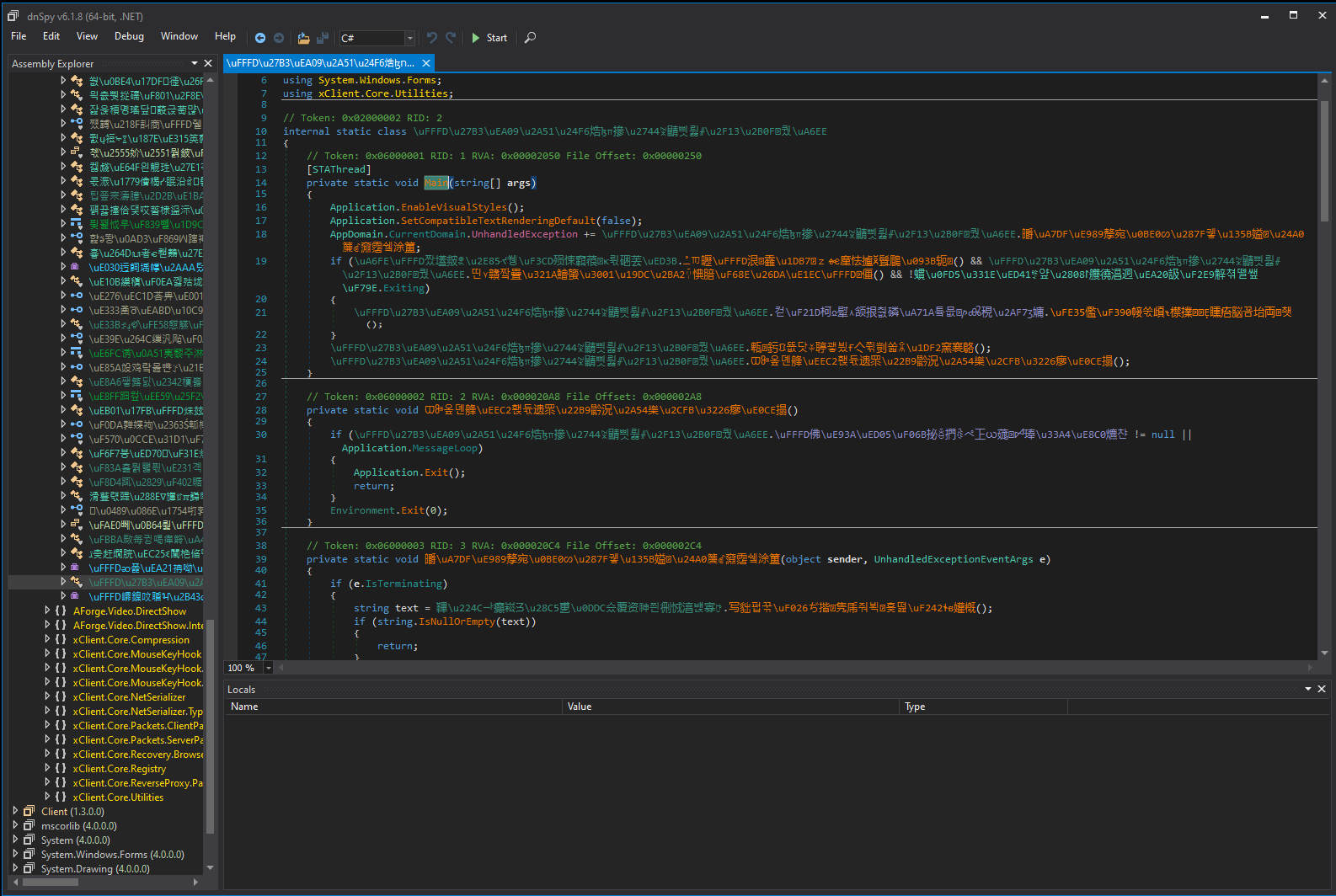Click the braces icon of xClient.Core.Compression
This screenshot has width=1336, height=896.
click(x=61, y=639)
